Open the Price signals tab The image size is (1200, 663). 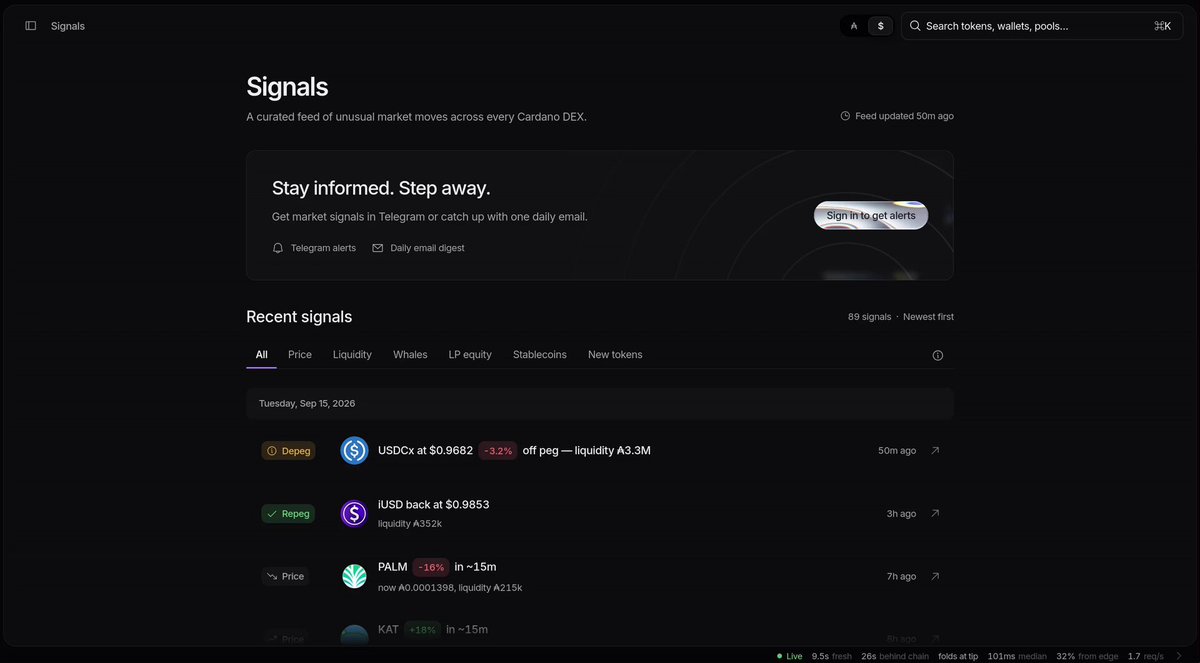(300, 355)
